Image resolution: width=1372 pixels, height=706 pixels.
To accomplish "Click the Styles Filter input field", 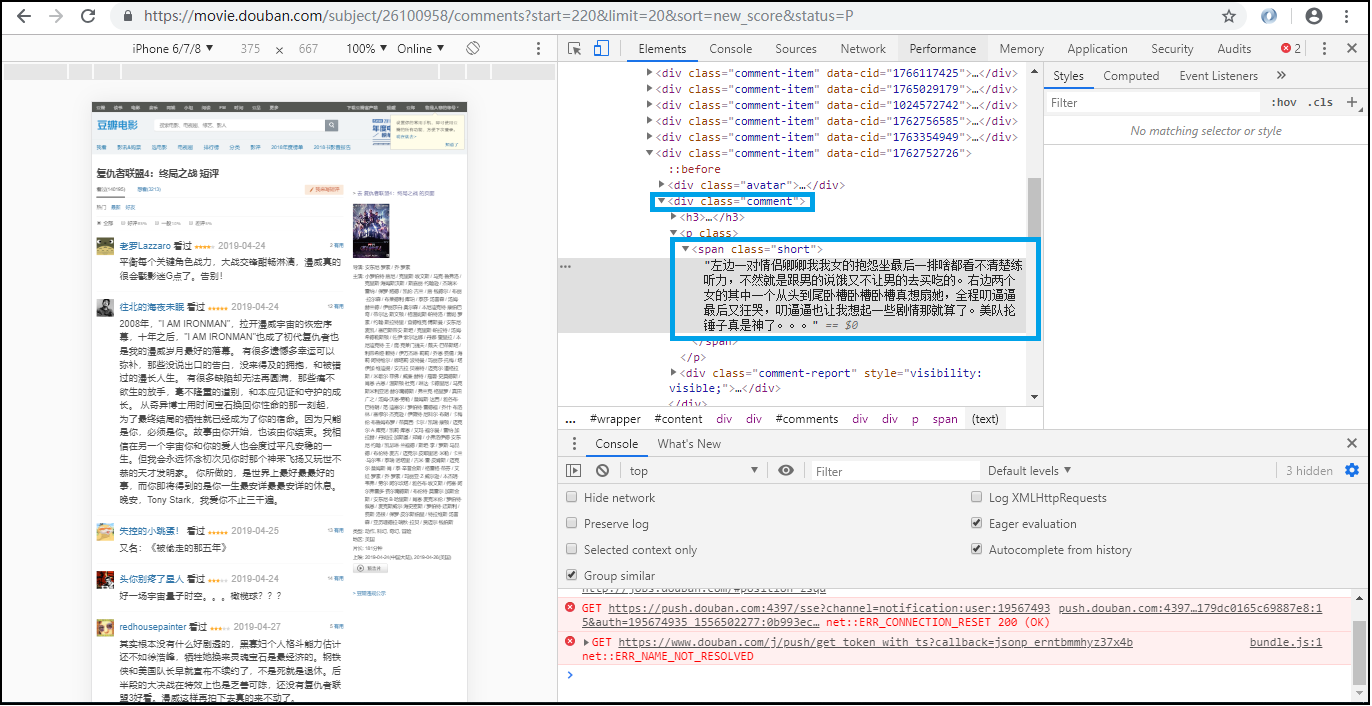I will pos(1153,102).
